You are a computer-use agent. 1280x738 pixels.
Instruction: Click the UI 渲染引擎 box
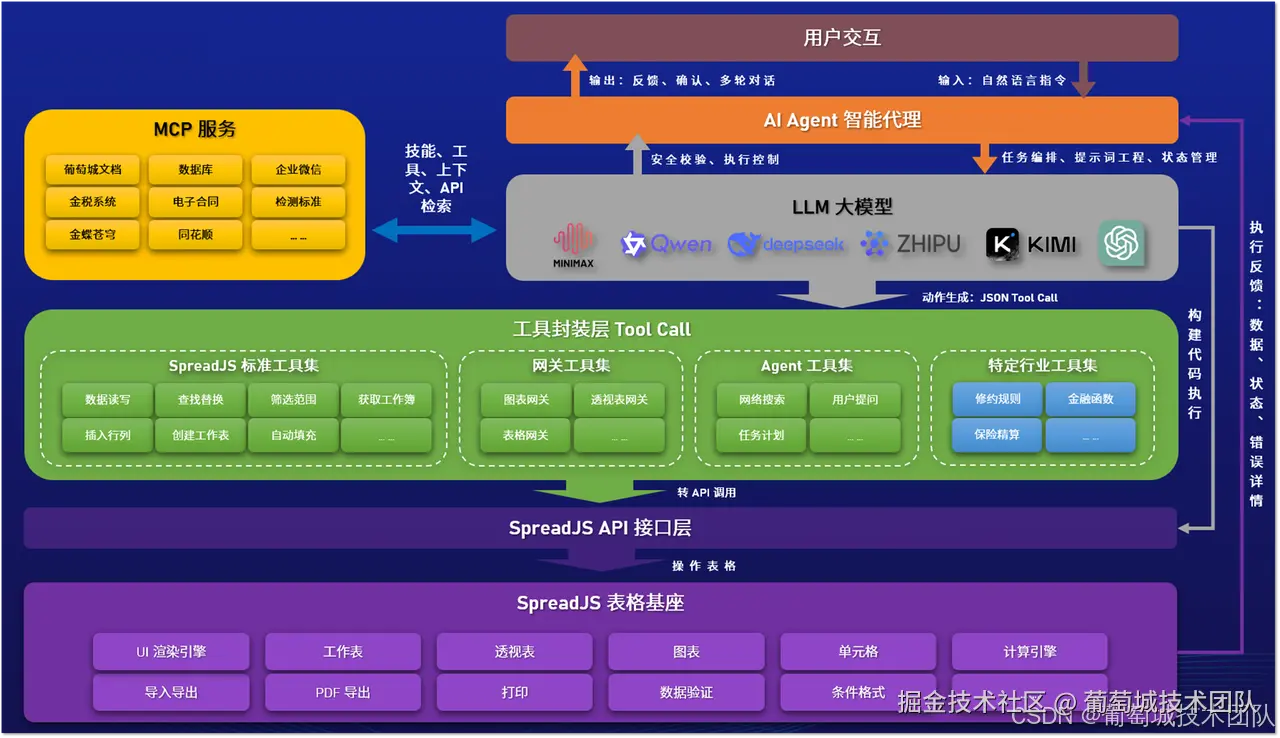[171, 651]
